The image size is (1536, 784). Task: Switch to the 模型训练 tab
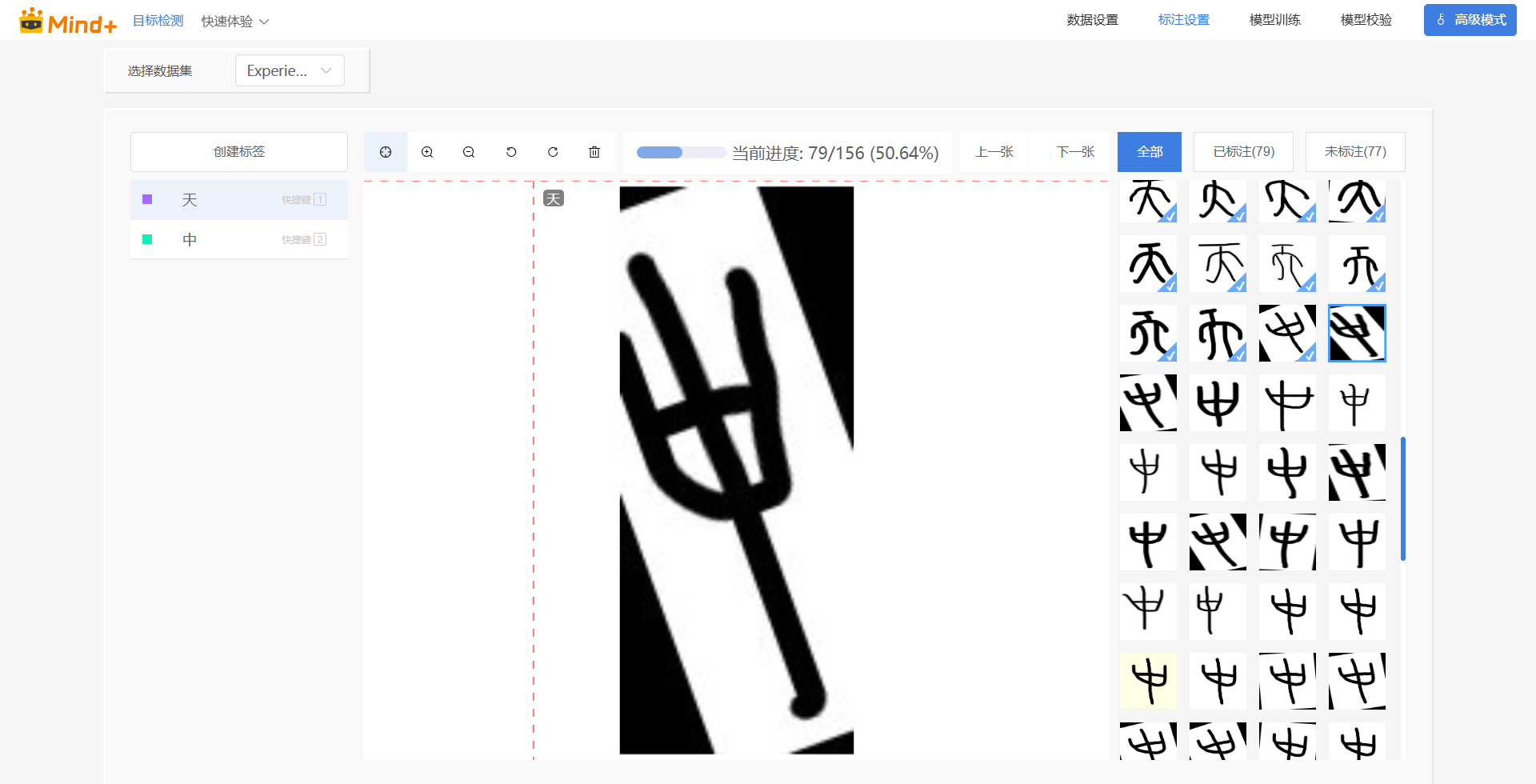[x=1274, y=20]
